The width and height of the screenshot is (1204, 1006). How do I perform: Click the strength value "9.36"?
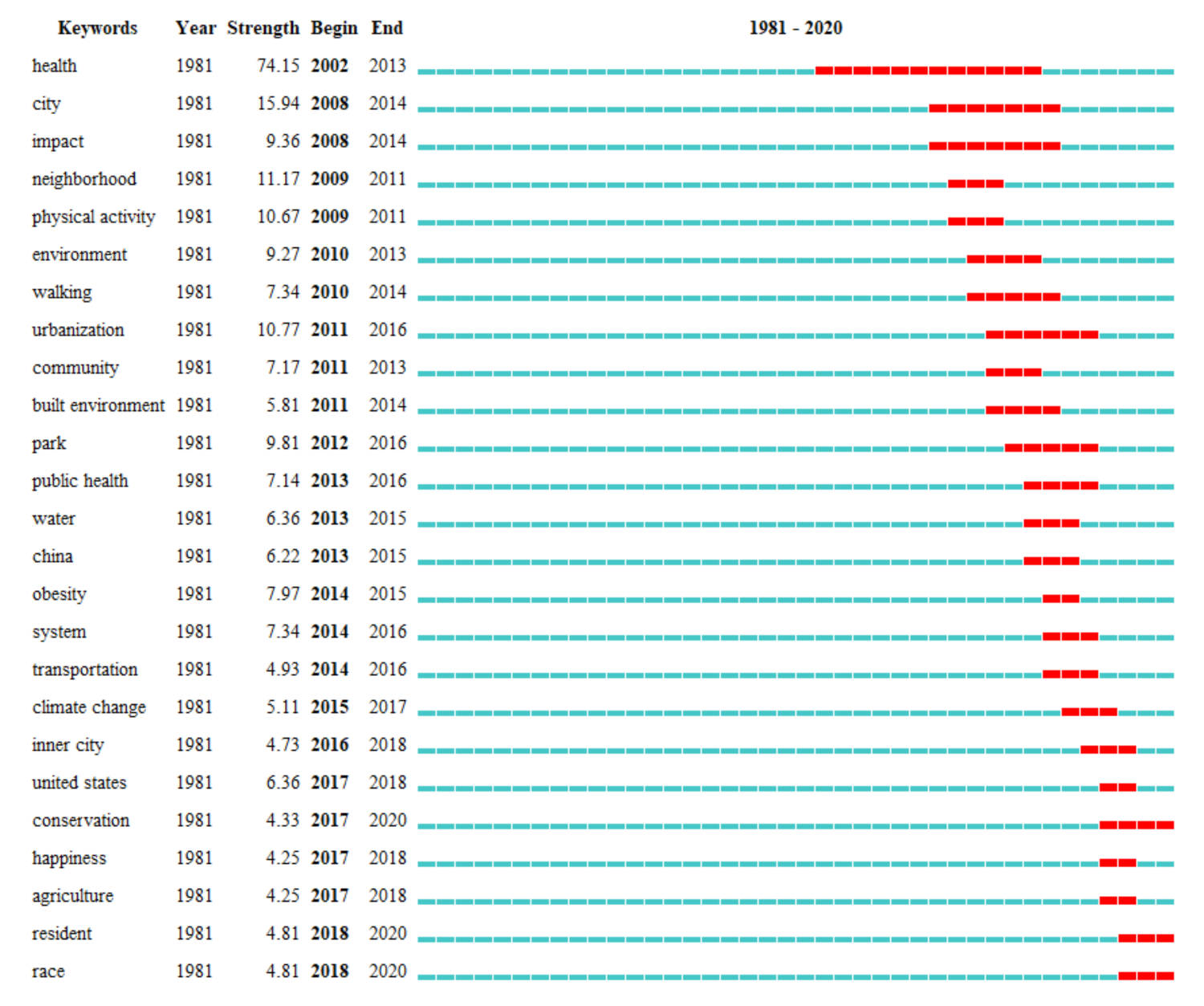click(x=283, y=141)
